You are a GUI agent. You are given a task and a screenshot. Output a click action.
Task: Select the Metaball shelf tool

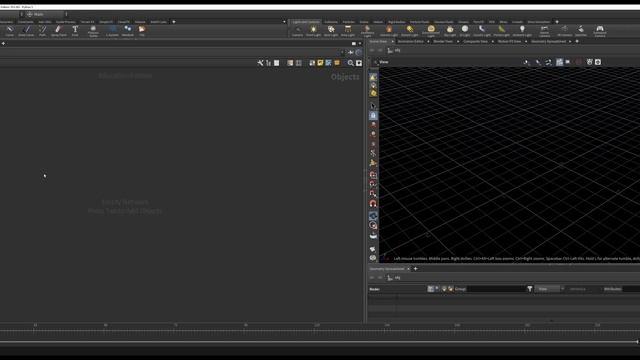128,31
